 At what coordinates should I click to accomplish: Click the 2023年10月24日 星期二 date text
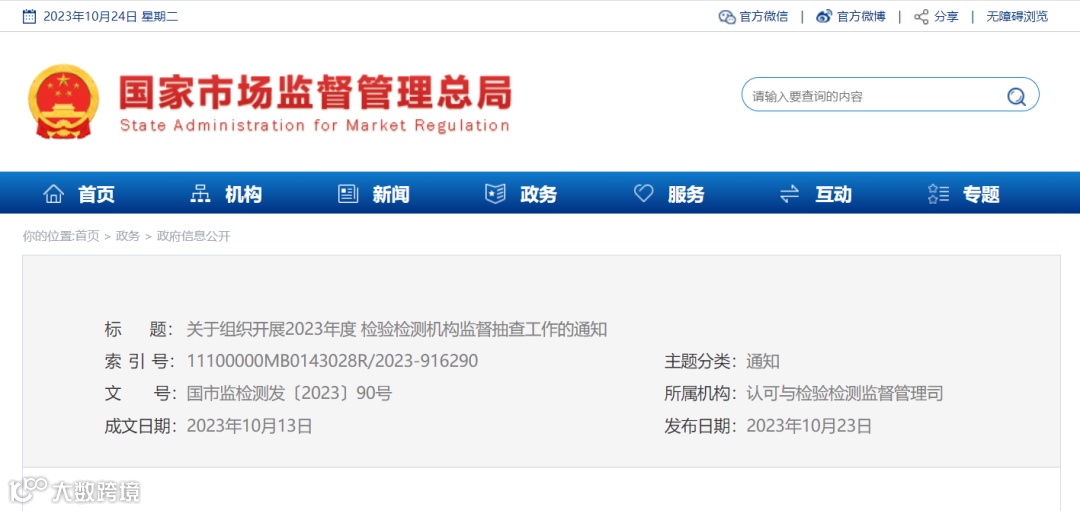click(x=111, y=17)
